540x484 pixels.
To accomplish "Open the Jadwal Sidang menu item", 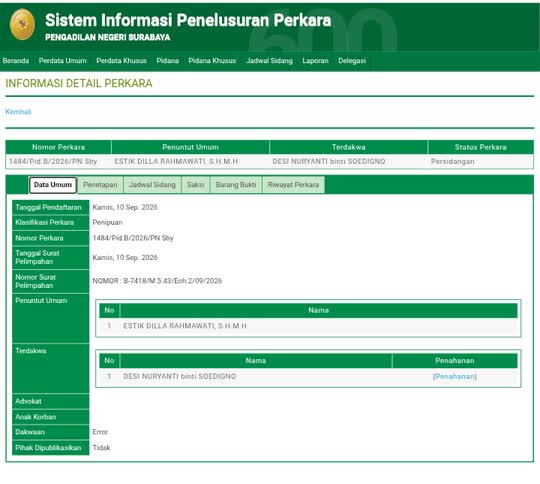I will click(269, 61).
